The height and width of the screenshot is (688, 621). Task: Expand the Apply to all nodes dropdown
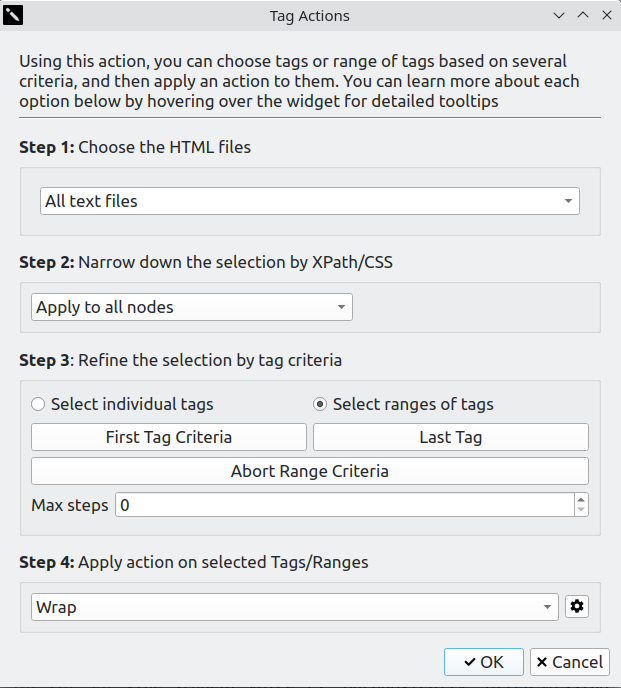click(191, 307)
